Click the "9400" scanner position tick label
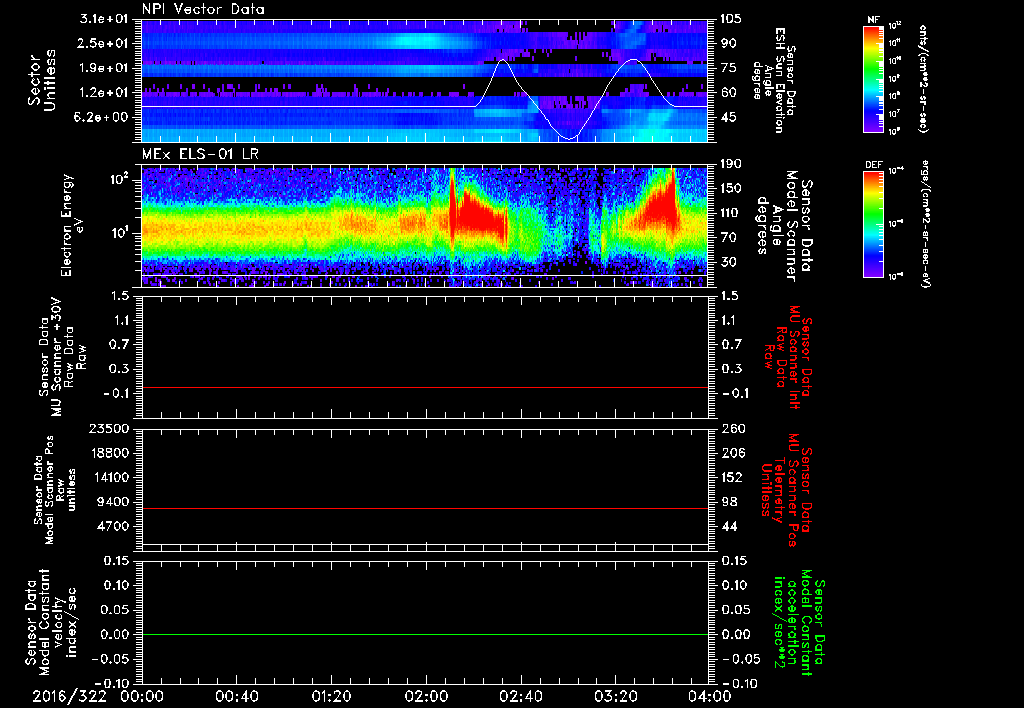 click(112, 502)
